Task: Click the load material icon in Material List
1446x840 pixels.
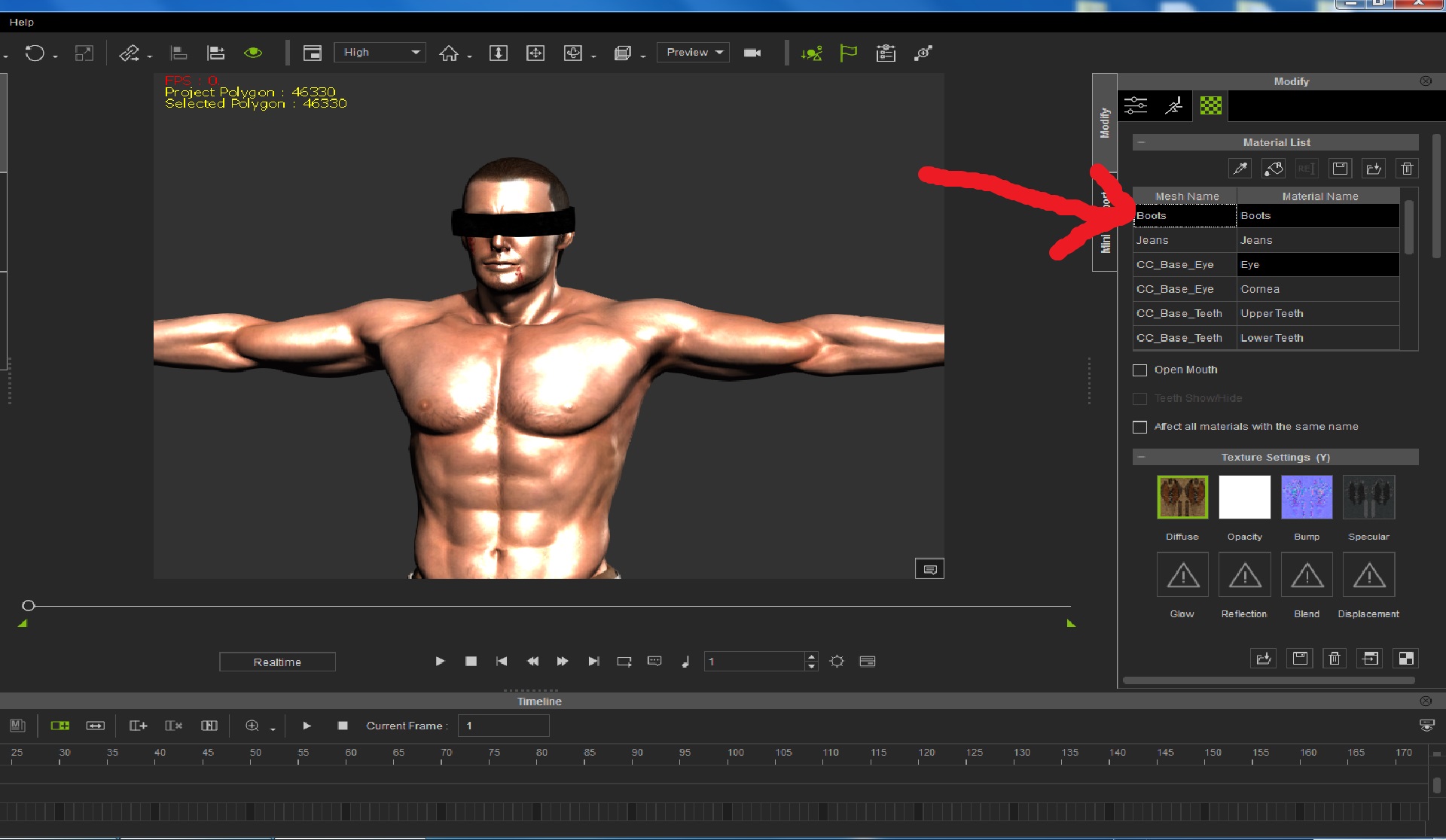Action: [1374, 169]
